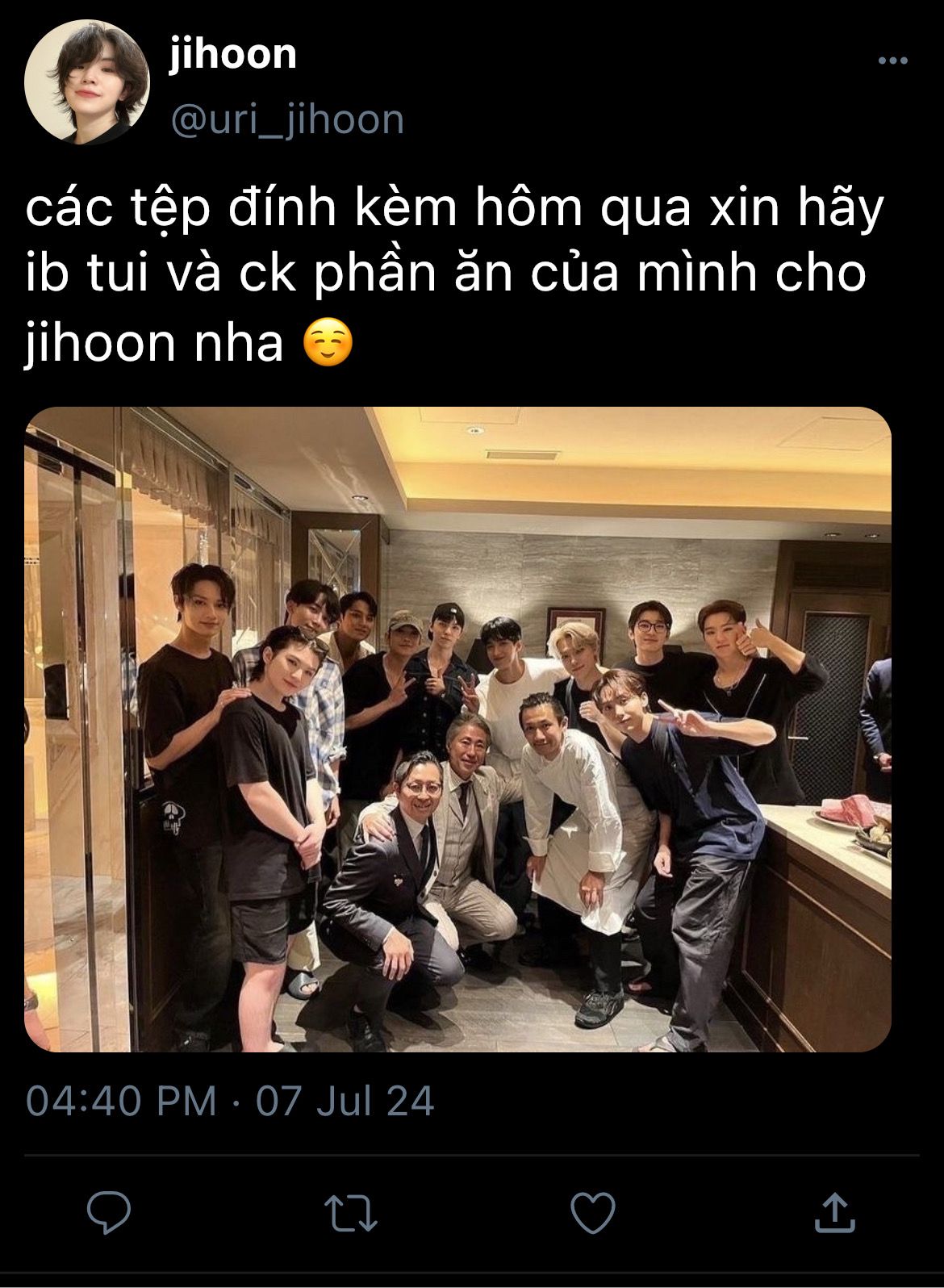The height and width of the screenshot is (1288, 944).
Task: Click the 04:40 PM time stamp
Action: coord(121,1101)
